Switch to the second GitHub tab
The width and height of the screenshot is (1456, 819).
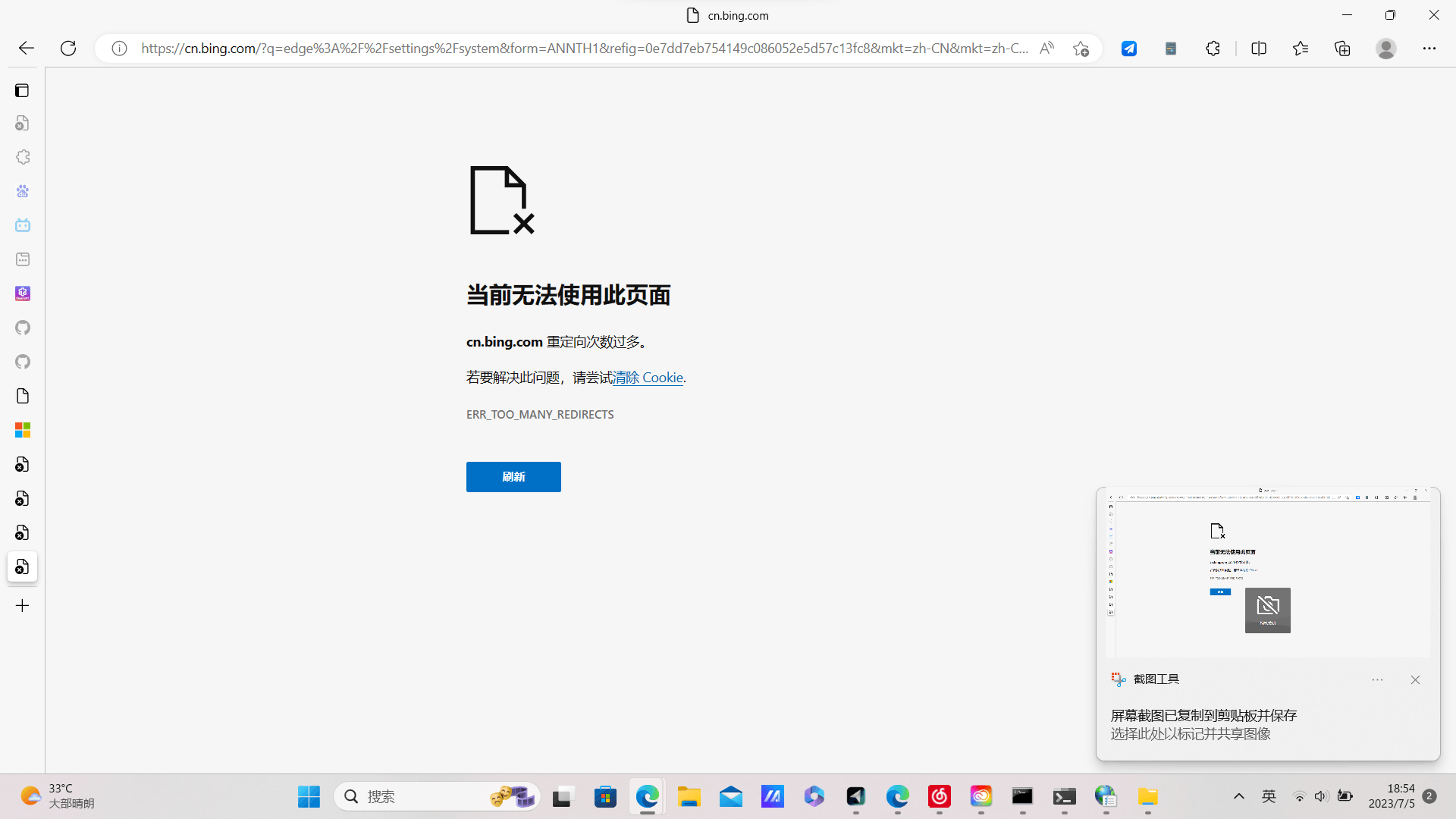click(x=22, y=362)
